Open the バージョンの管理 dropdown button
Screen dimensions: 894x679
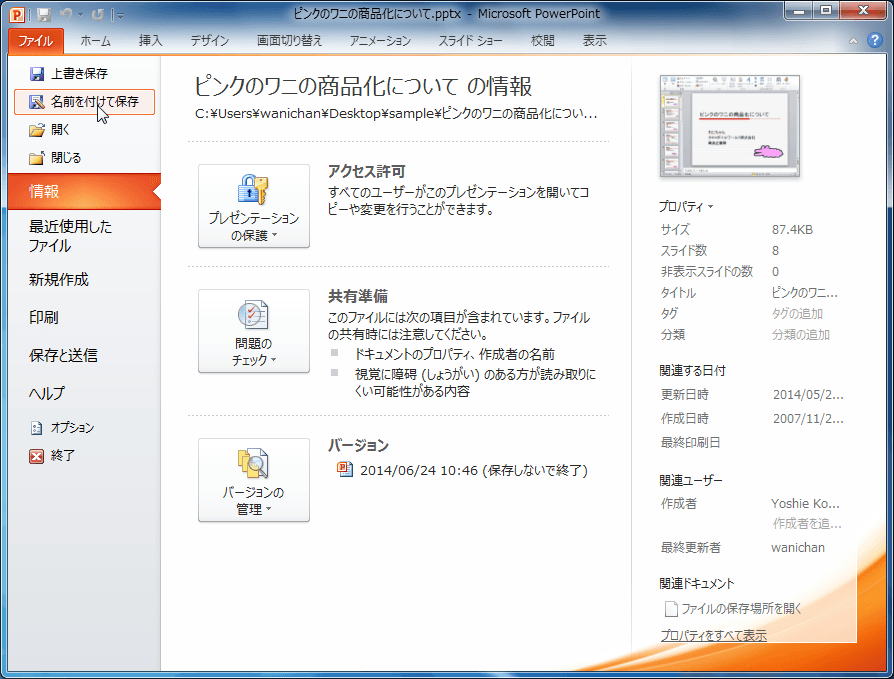(254, 480)
